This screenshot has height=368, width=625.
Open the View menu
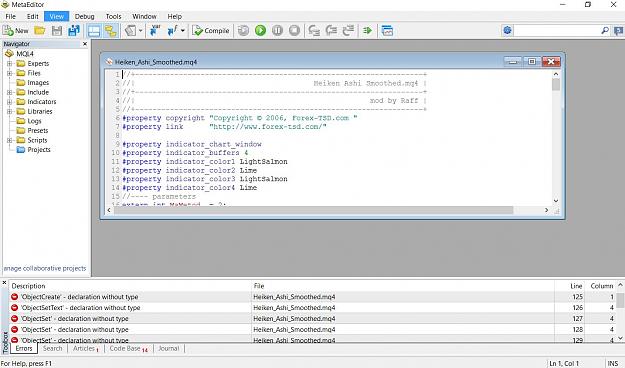(57, 16)
